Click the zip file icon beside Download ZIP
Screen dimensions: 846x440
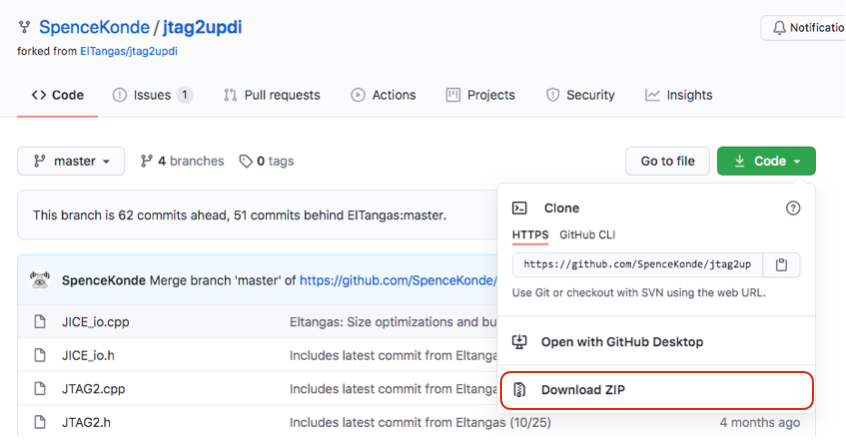[x=520, y=390]
